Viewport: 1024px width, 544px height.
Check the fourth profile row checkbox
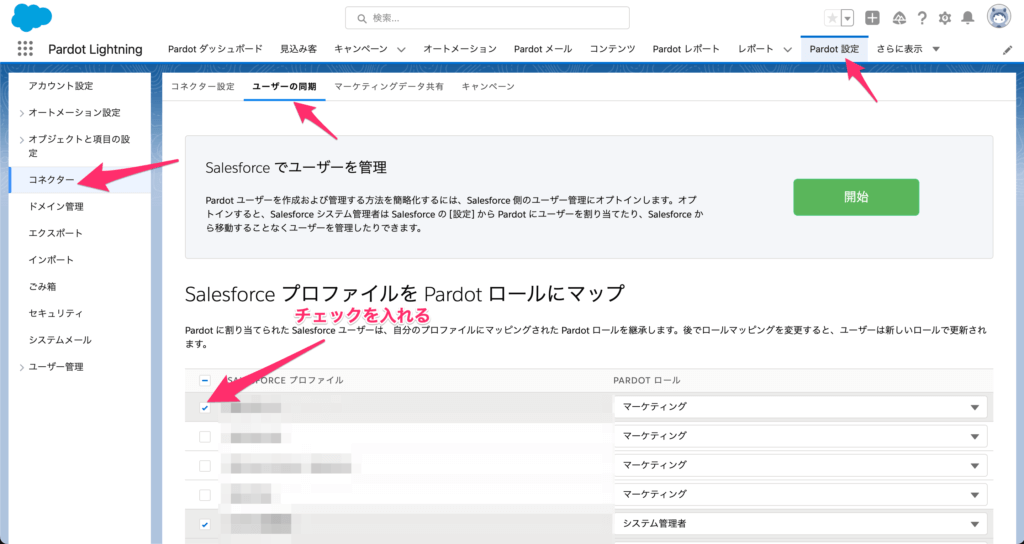click(x=205, y=495)
